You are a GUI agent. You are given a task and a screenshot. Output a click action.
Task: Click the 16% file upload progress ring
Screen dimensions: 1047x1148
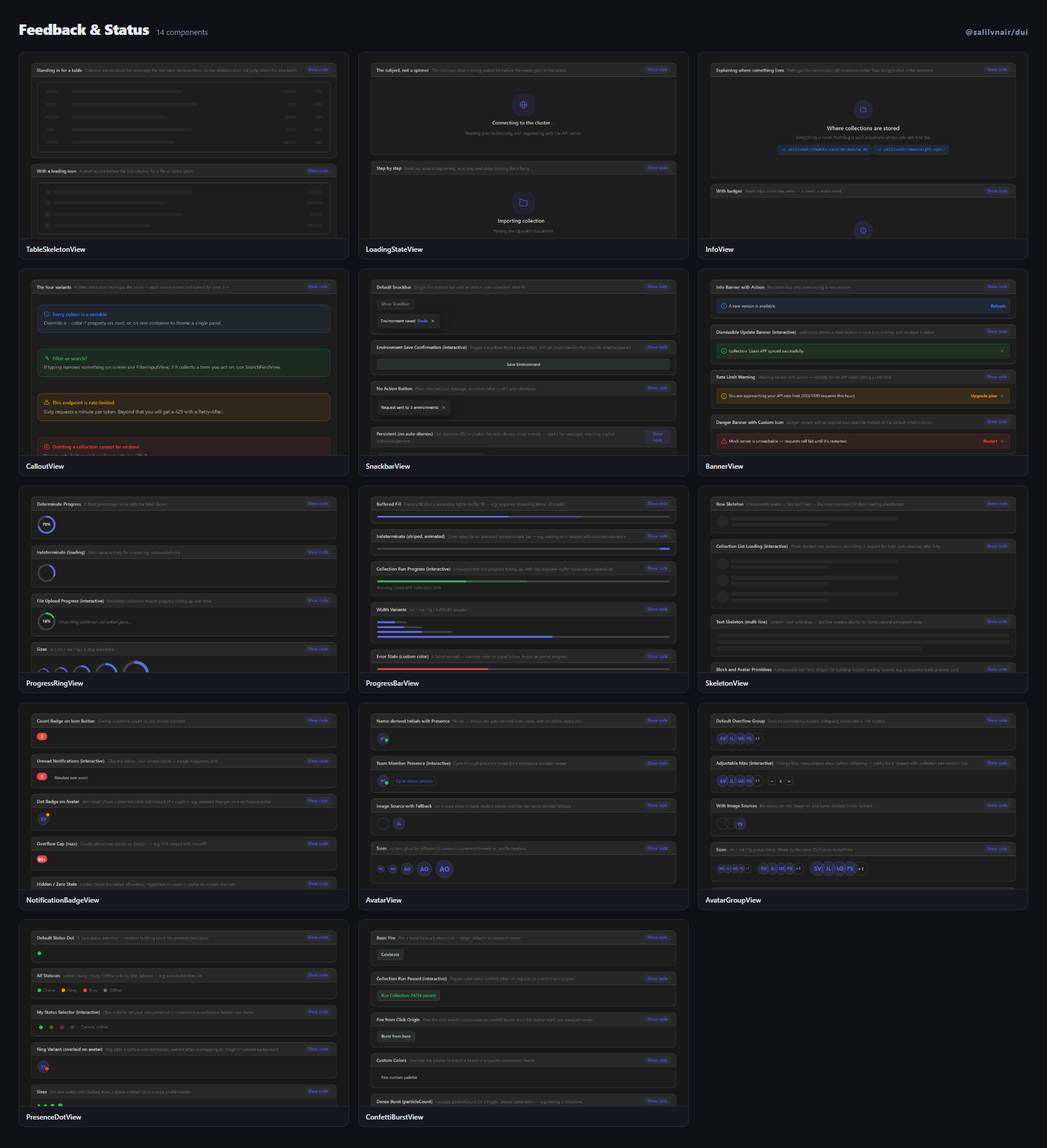pos(47,622)
